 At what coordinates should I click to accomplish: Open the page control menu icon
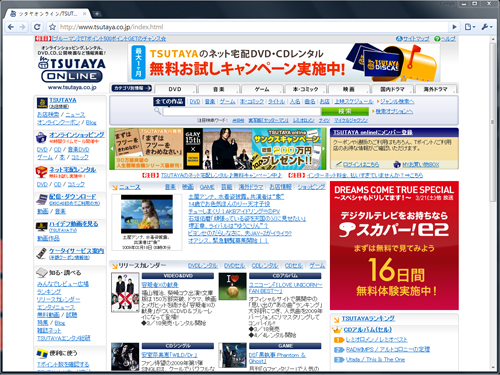469,27
